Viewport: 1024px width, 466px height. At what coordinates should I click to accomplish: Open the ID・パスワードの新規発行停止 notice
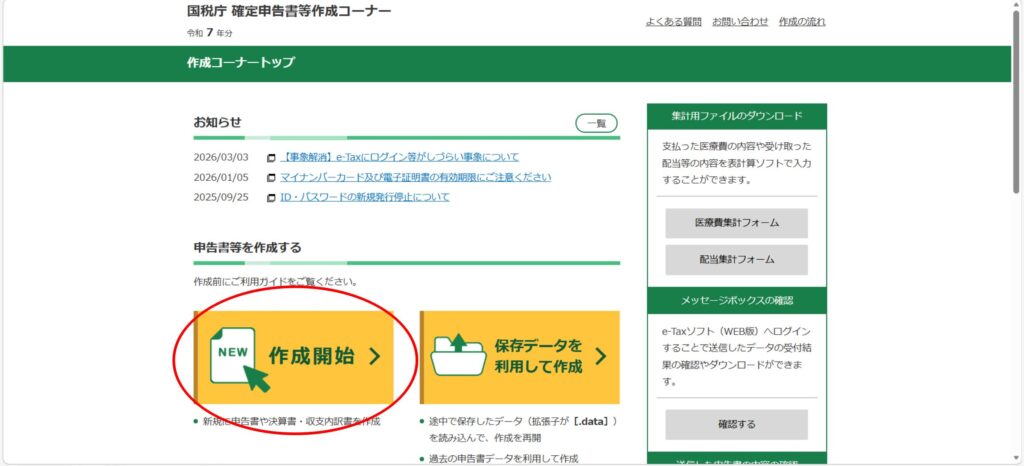365,197
